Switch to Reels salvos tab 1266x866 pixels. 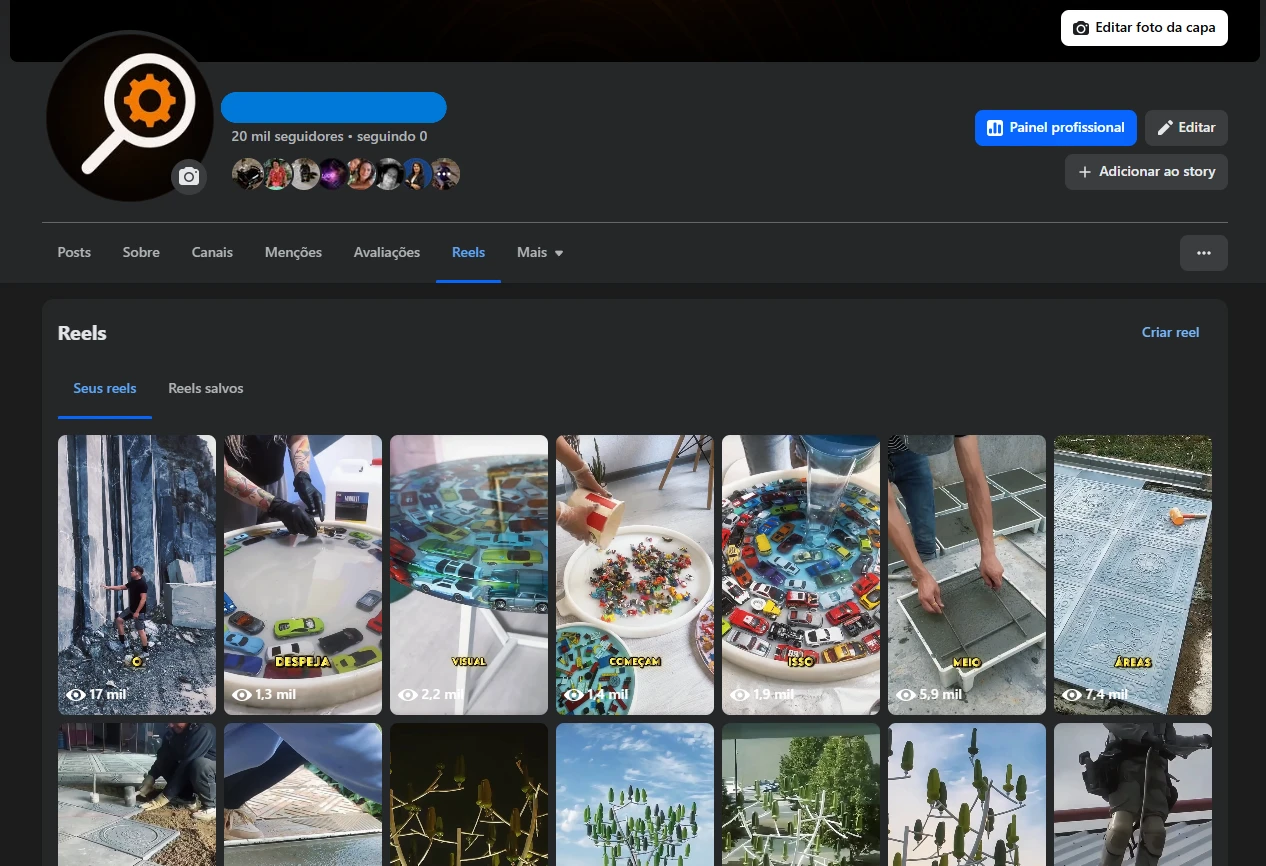(x=205, y=388)
